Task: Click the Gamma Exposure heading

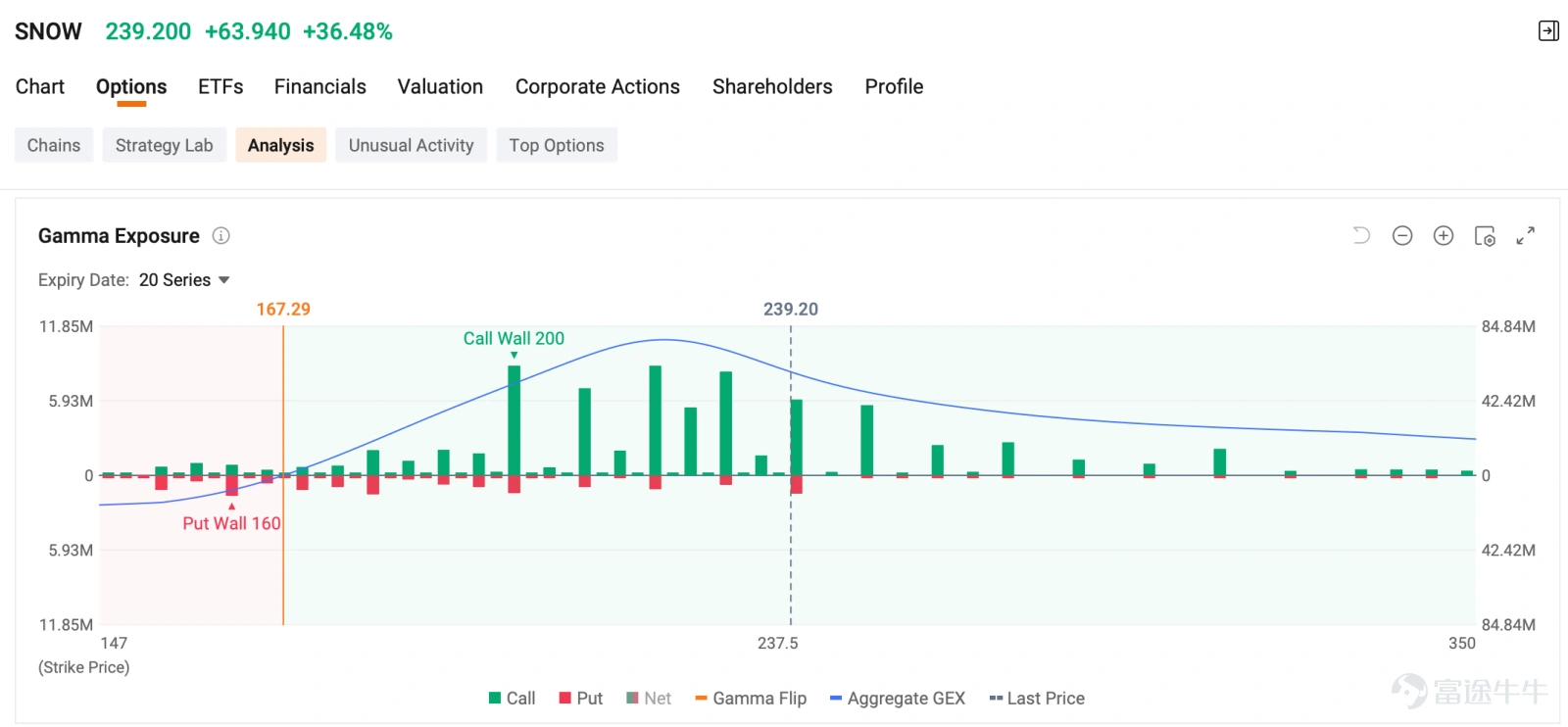Action: (x=119, y=236)
